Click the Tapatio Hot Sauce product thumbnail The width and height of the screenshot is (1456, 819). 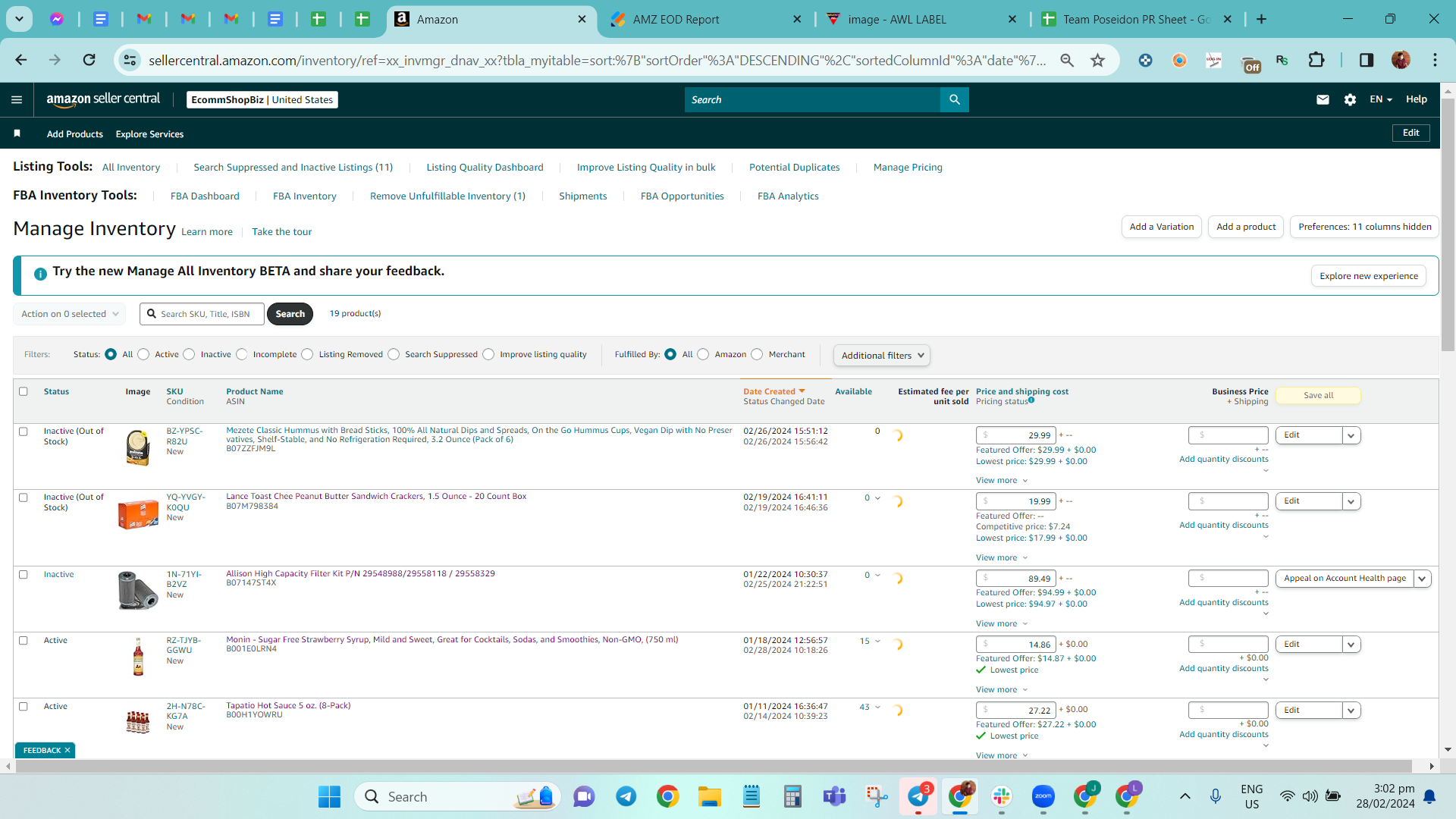pyautogui.click(x=138, y=723)
